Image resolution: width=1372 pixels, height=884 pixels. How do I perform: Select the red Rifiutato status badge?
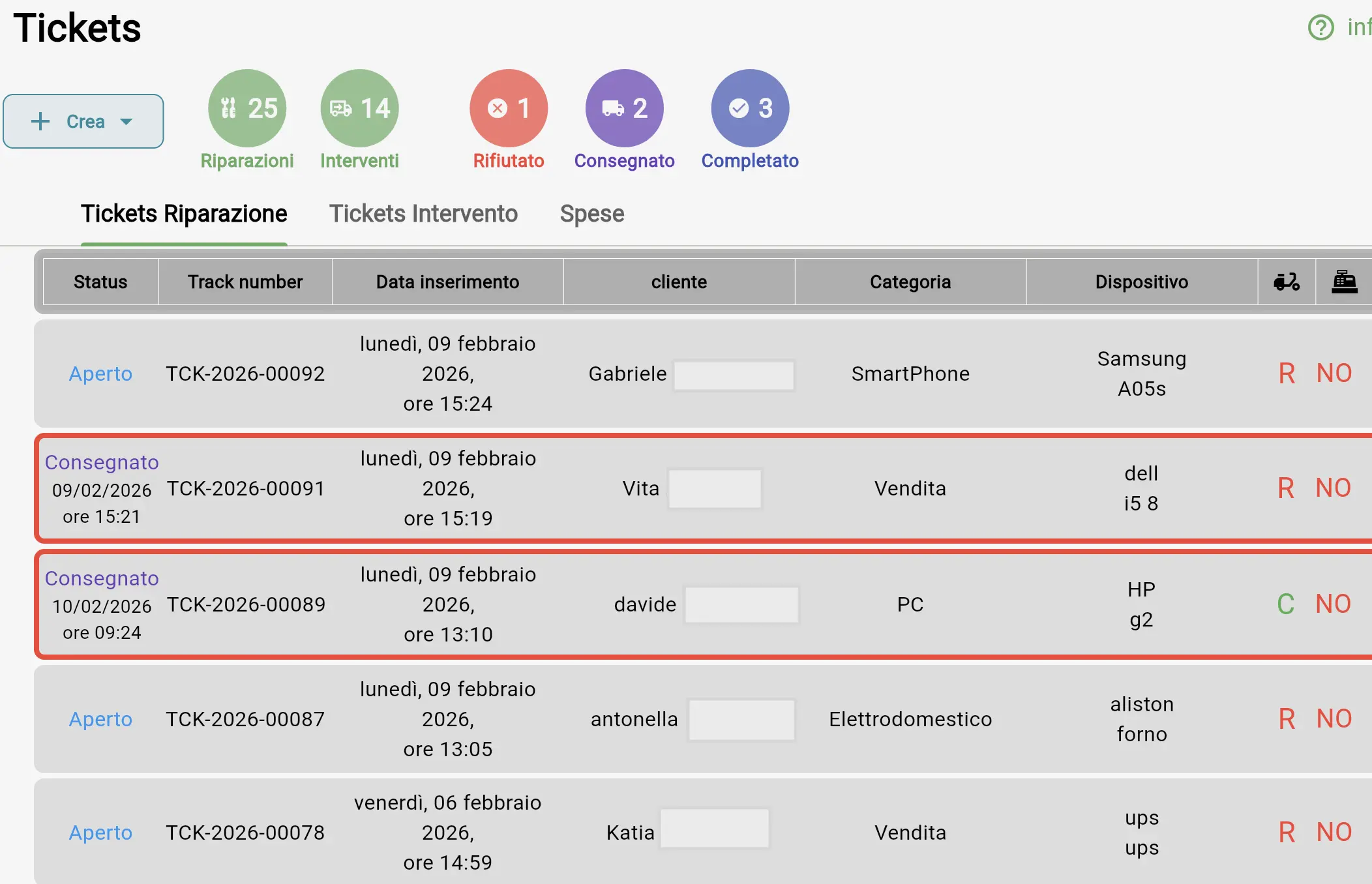[x=508, y=108]
